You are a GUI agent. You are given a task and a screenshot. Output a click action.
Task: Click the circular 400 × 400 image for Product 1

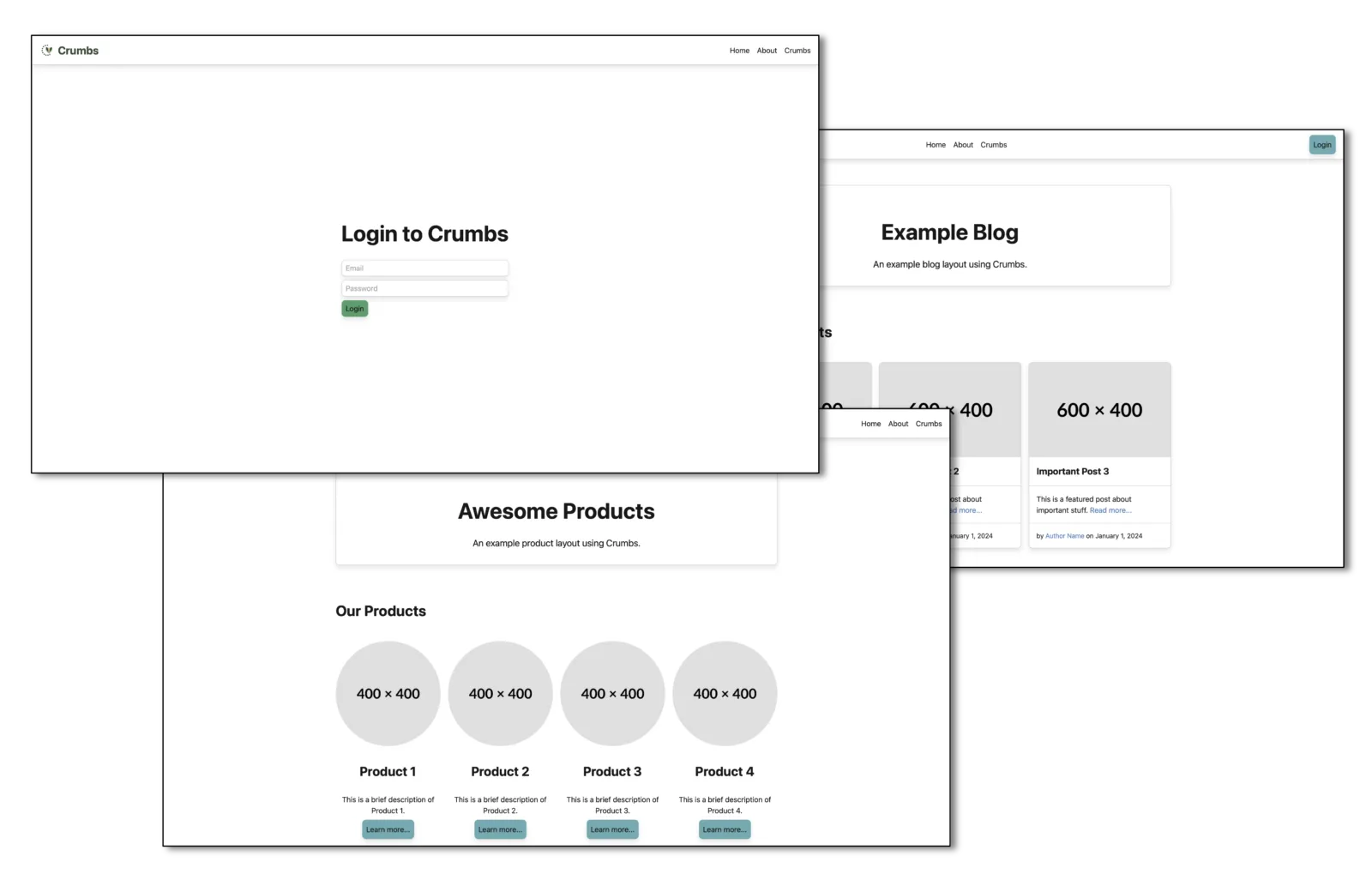388,693
